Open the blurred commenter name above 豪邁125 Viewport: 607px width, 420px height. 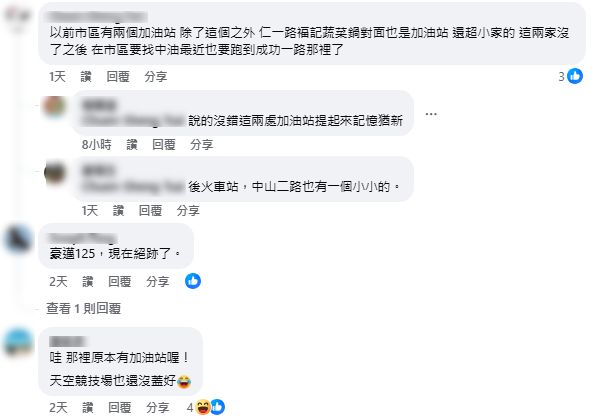(83, 238)
